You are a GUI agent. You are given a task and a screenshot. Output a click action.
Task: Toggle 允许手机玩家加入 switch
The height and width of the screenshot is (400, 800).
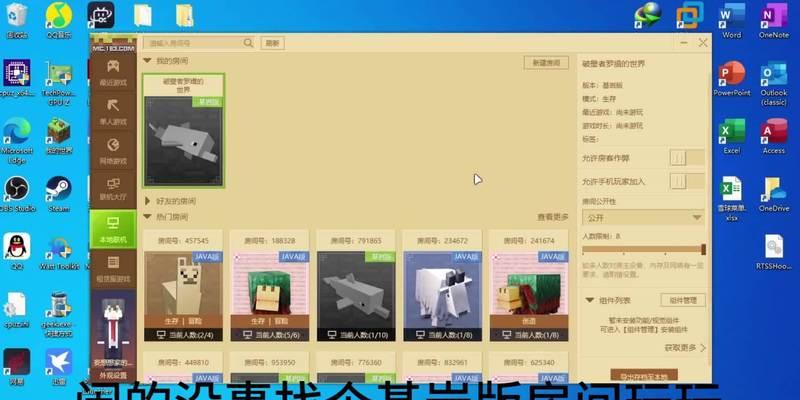pos(687,181)
